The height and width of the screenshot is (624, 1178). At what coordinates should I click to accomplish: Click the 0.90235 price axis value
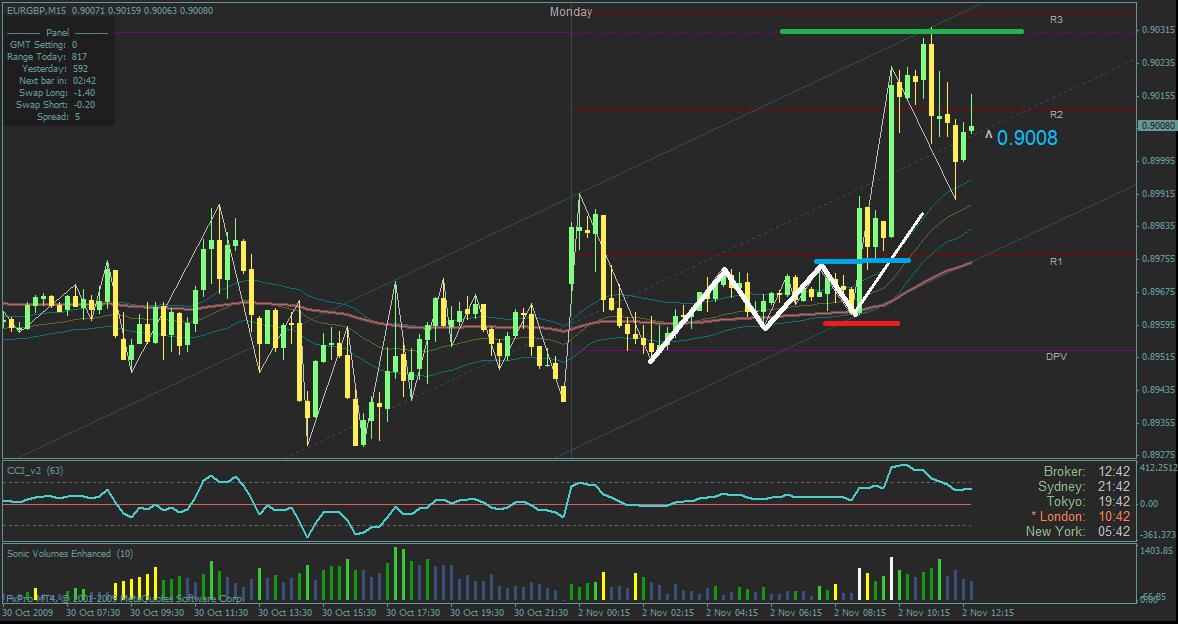pos(1158,63)
